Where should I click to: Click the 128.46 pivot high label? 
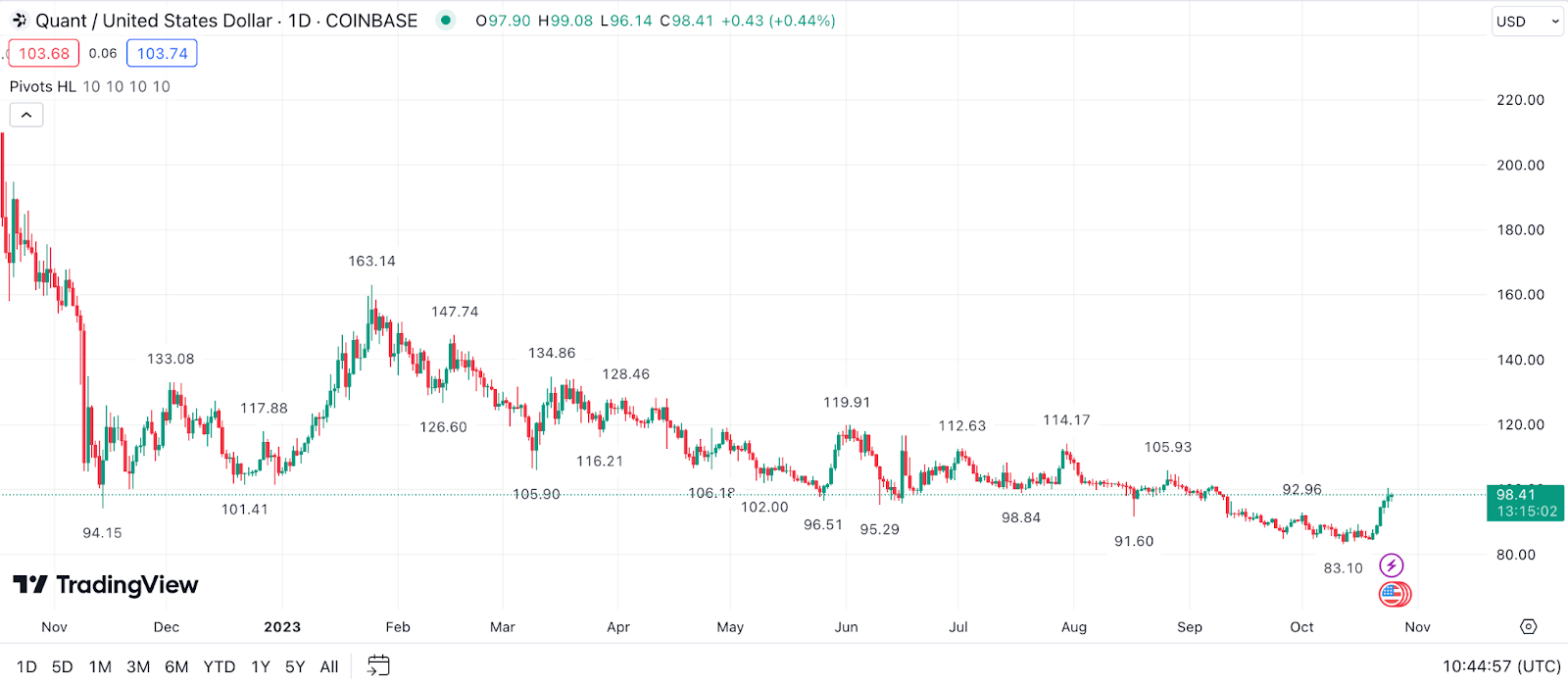tap(626, 374)
